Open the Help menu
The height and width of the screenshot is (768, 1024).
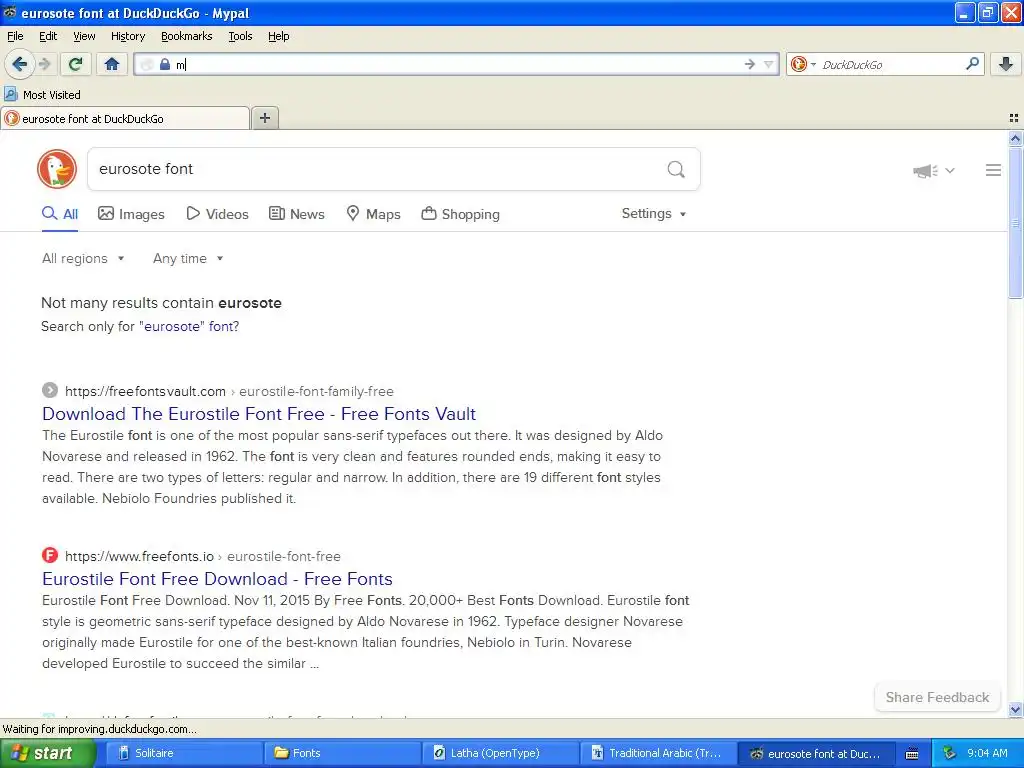278,36
